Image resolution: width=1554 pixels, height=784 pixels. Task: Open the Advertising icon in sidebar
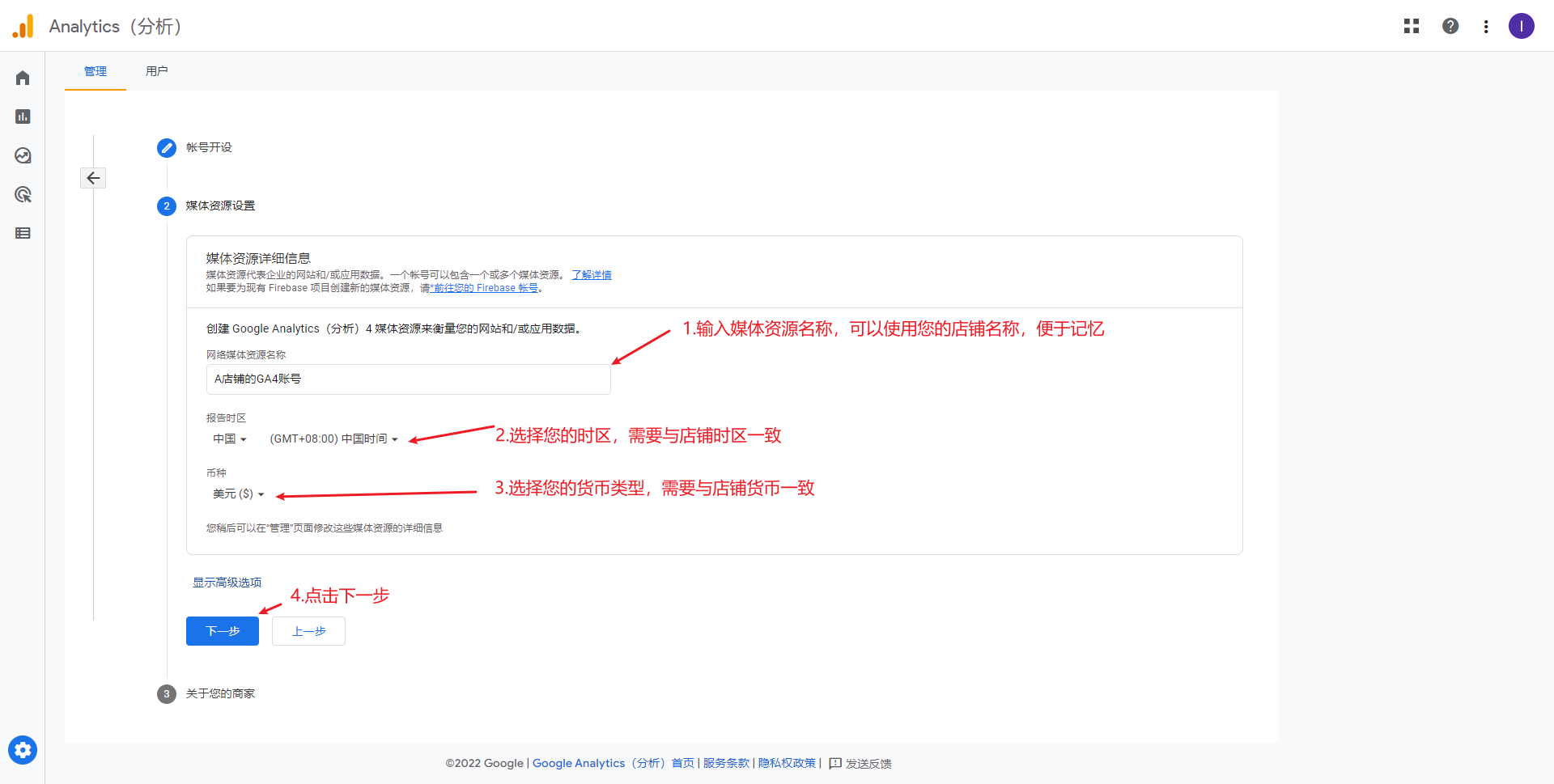[x=23, y=194]
